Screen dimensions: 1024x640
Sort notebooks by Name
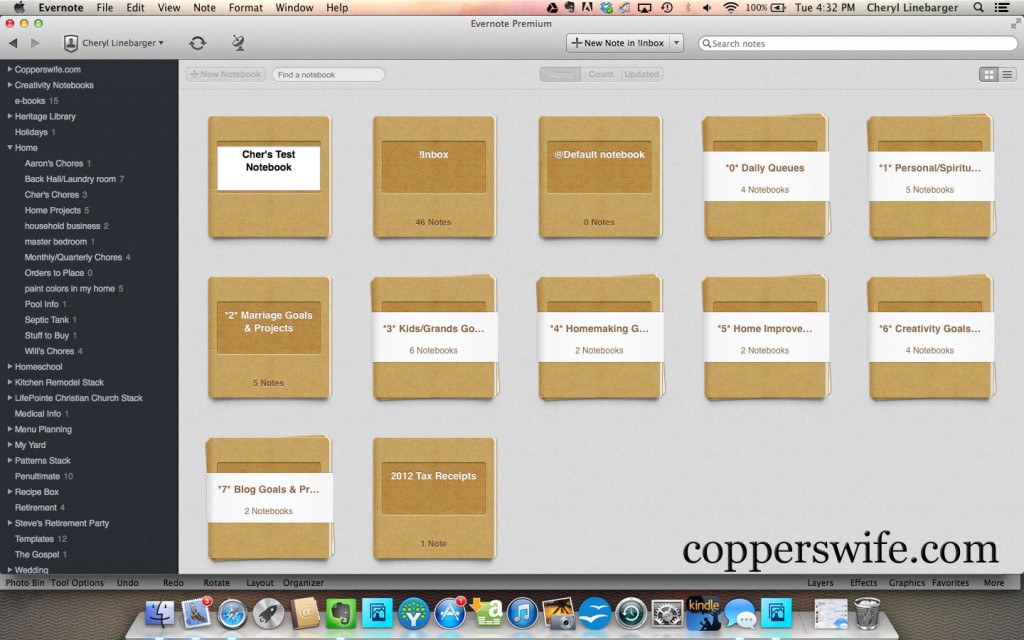pos(560,74)
